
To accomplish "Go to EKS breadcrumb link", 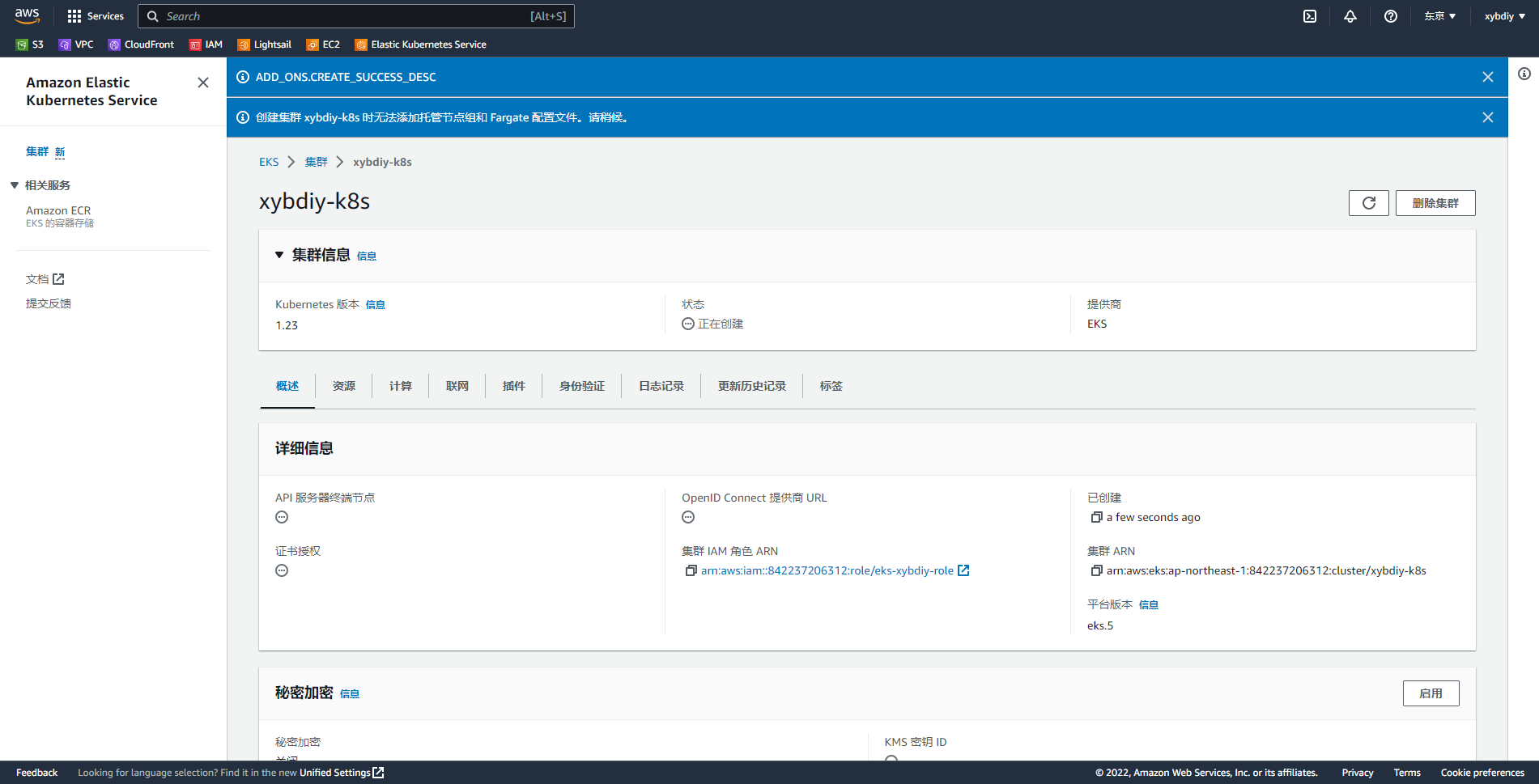I will point(269,162).
